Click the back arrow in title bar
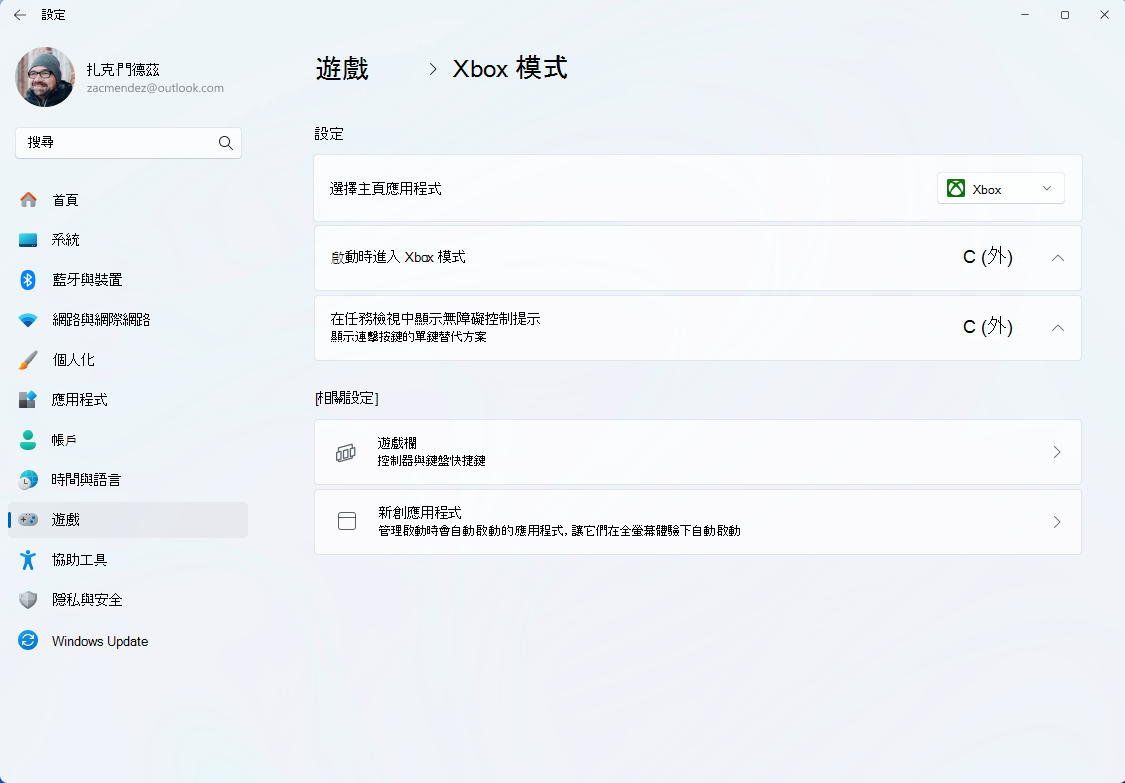This screenshot has width=1125, height=783. pos(19,15)
